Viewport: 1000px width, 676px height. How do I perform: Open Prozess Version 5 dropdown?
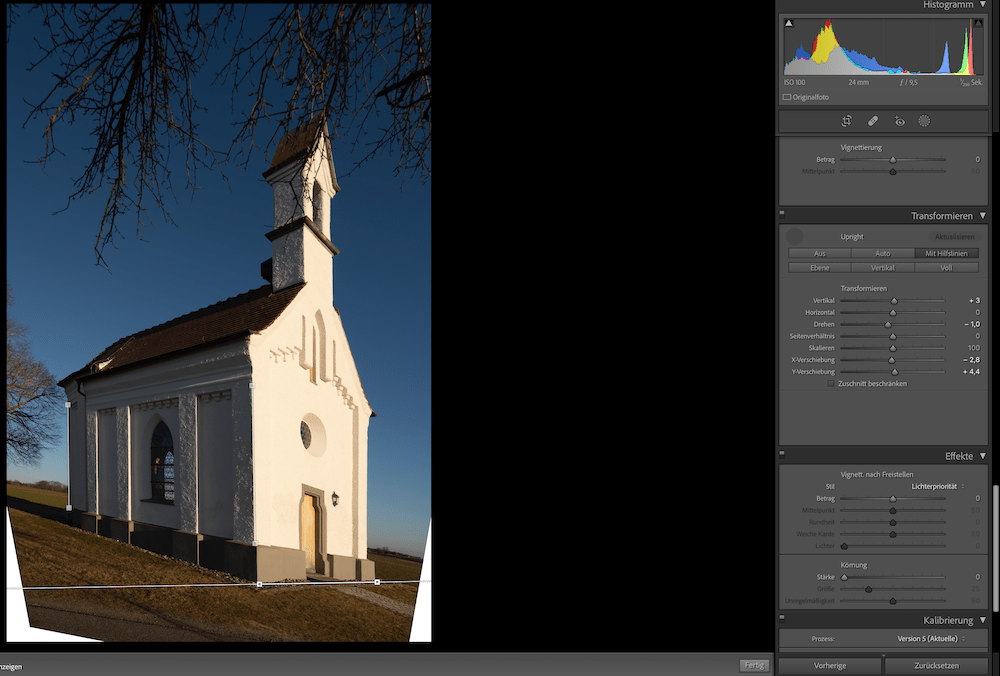(x=929, y=638)
